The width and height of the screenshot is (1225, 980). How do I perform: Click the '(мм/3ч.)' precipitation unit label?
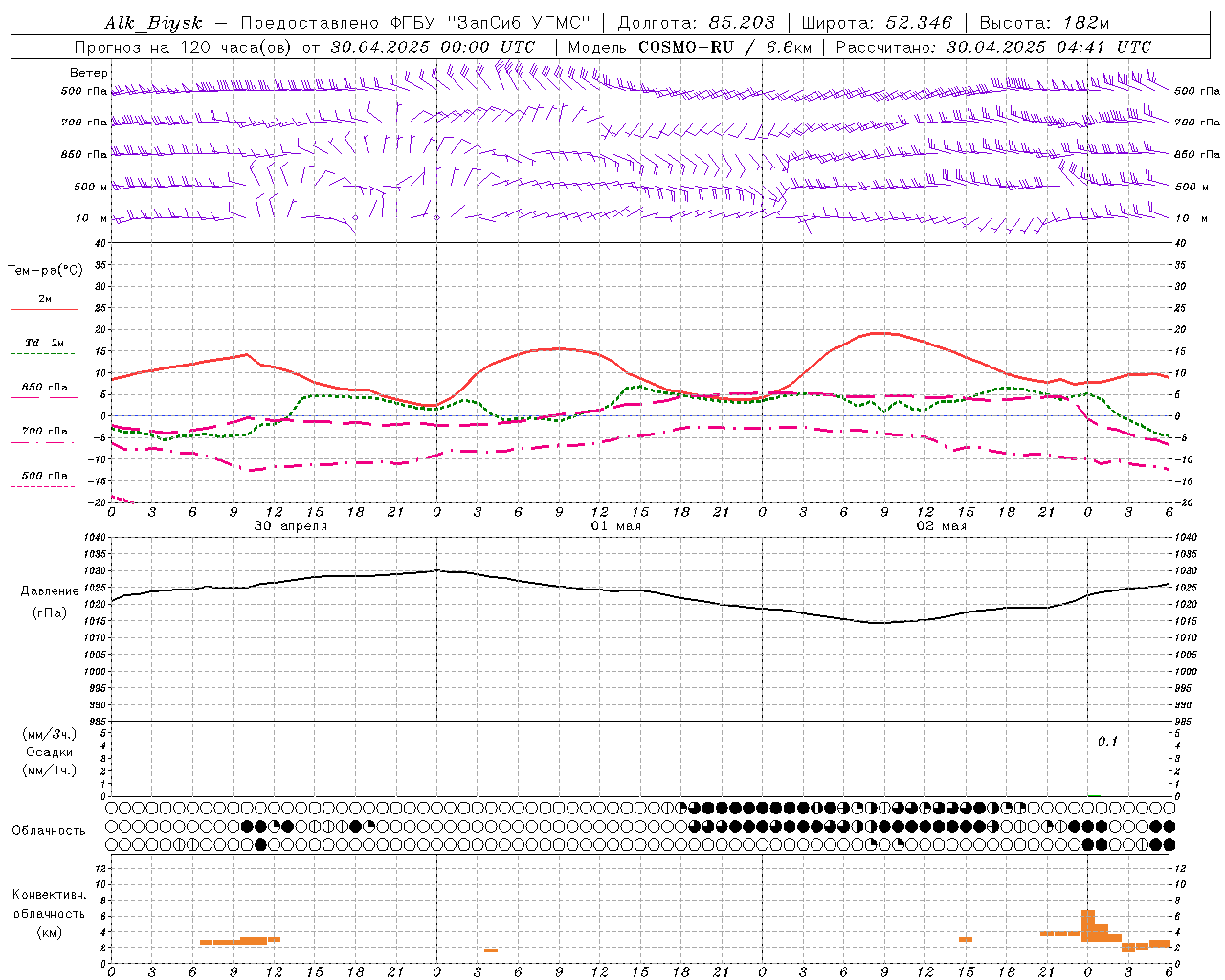pyautogui.click(x=50, y=735)
